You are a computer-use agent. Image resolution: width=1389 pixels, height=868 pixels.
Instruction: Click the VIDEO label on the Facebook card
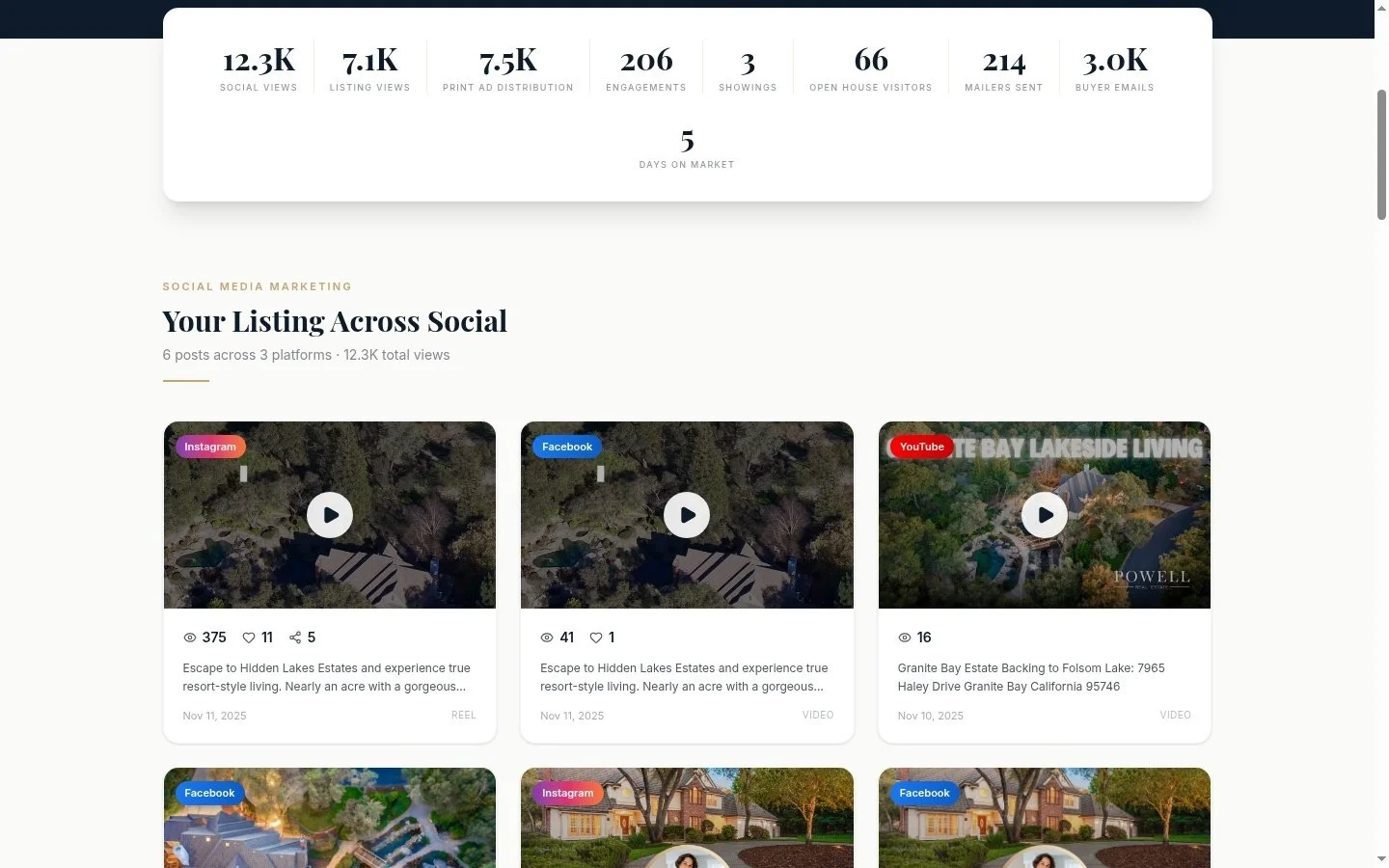(818, 715)
